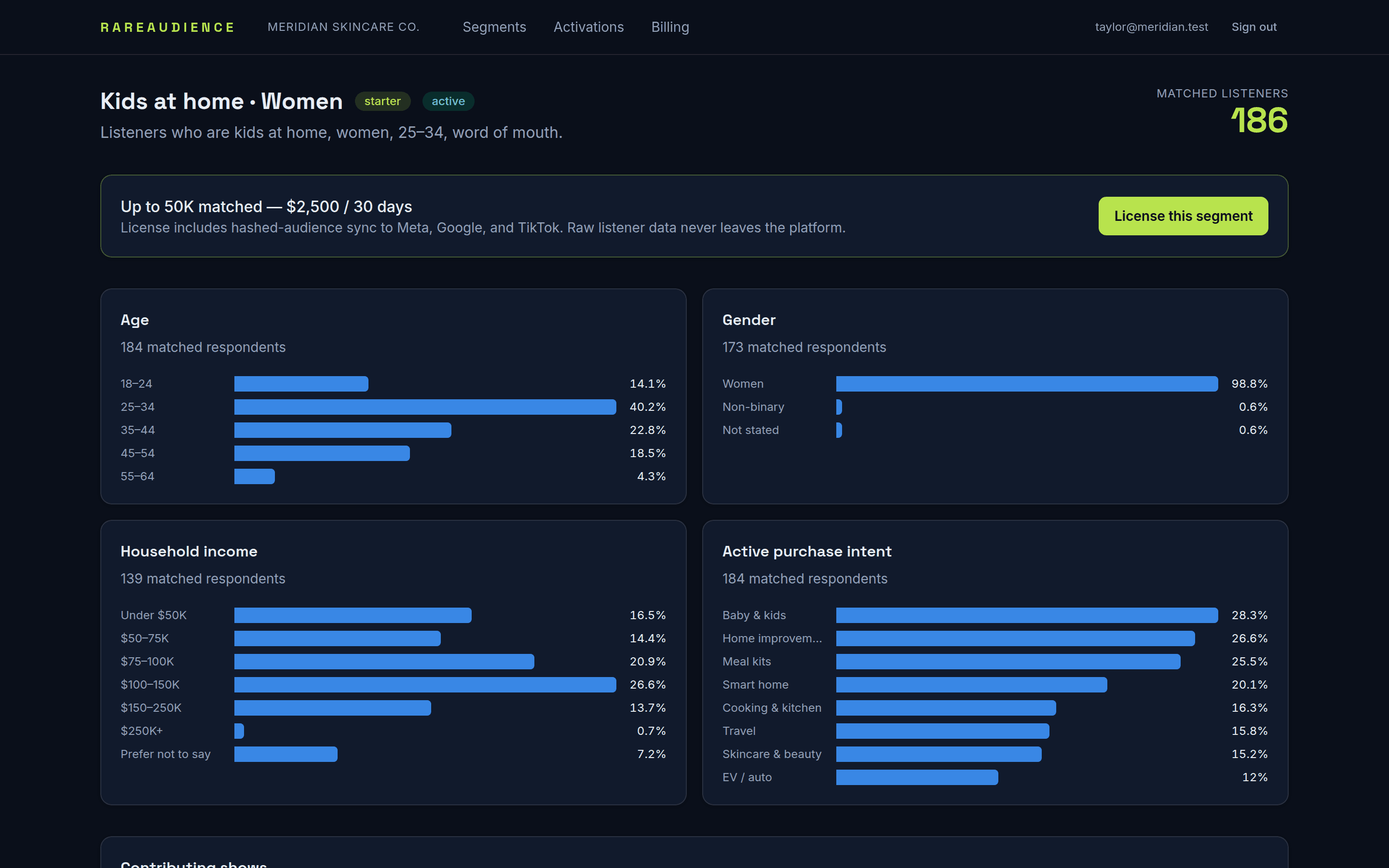Click taylor@meridian.test email
The image size is (1389, 868).
coord(1151,27)
